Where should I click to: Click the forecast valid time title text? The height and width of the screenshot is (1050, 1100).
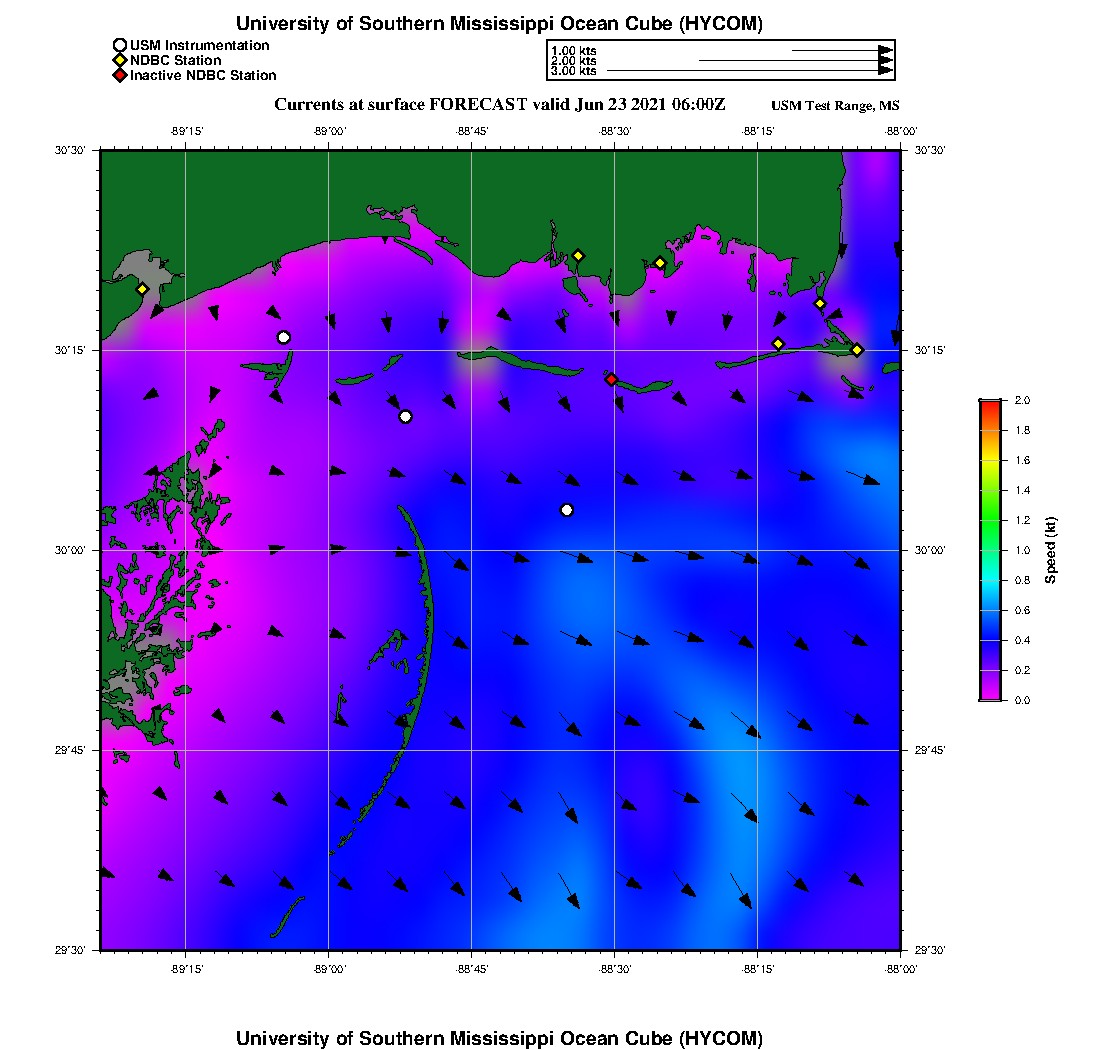[x=499, y=105]
